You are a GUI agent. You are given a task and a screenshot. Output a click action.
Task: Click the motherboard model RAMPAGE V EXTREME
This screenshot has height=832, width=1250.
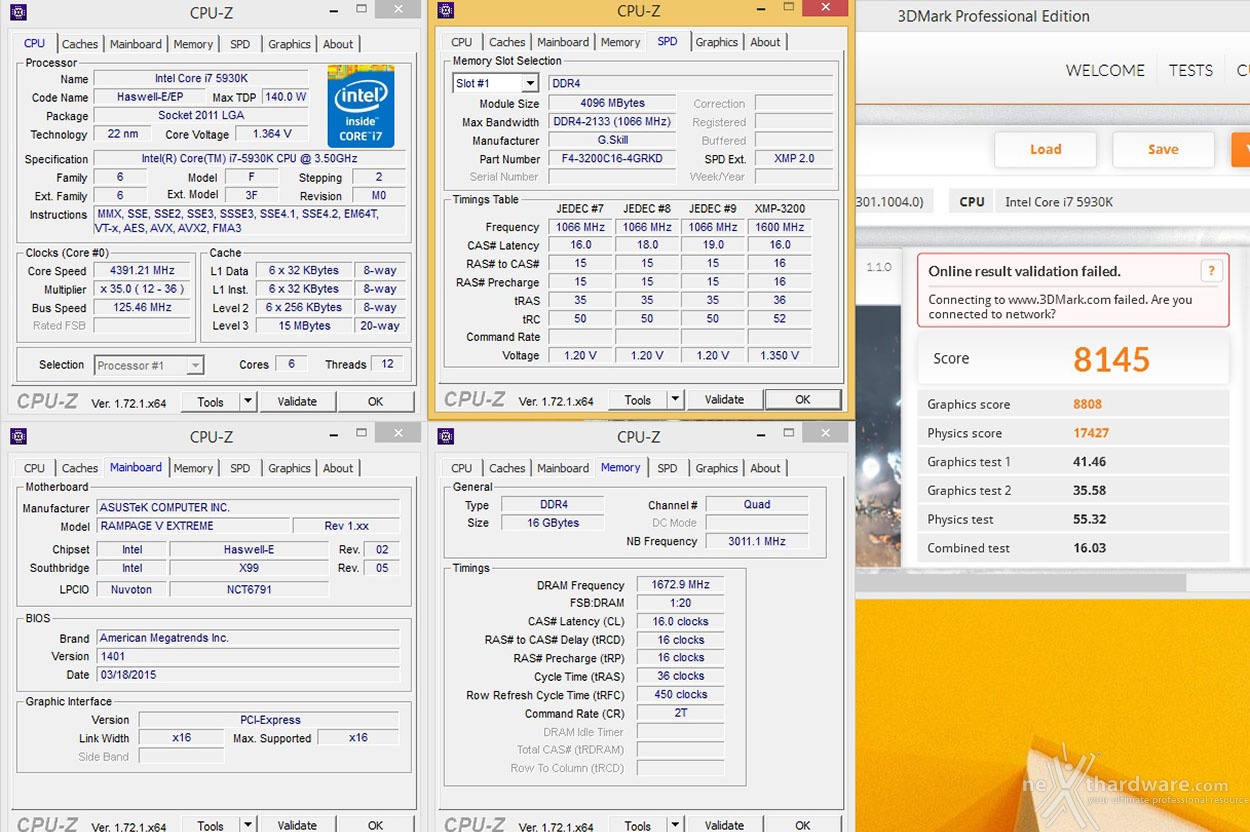coord(191,526)
